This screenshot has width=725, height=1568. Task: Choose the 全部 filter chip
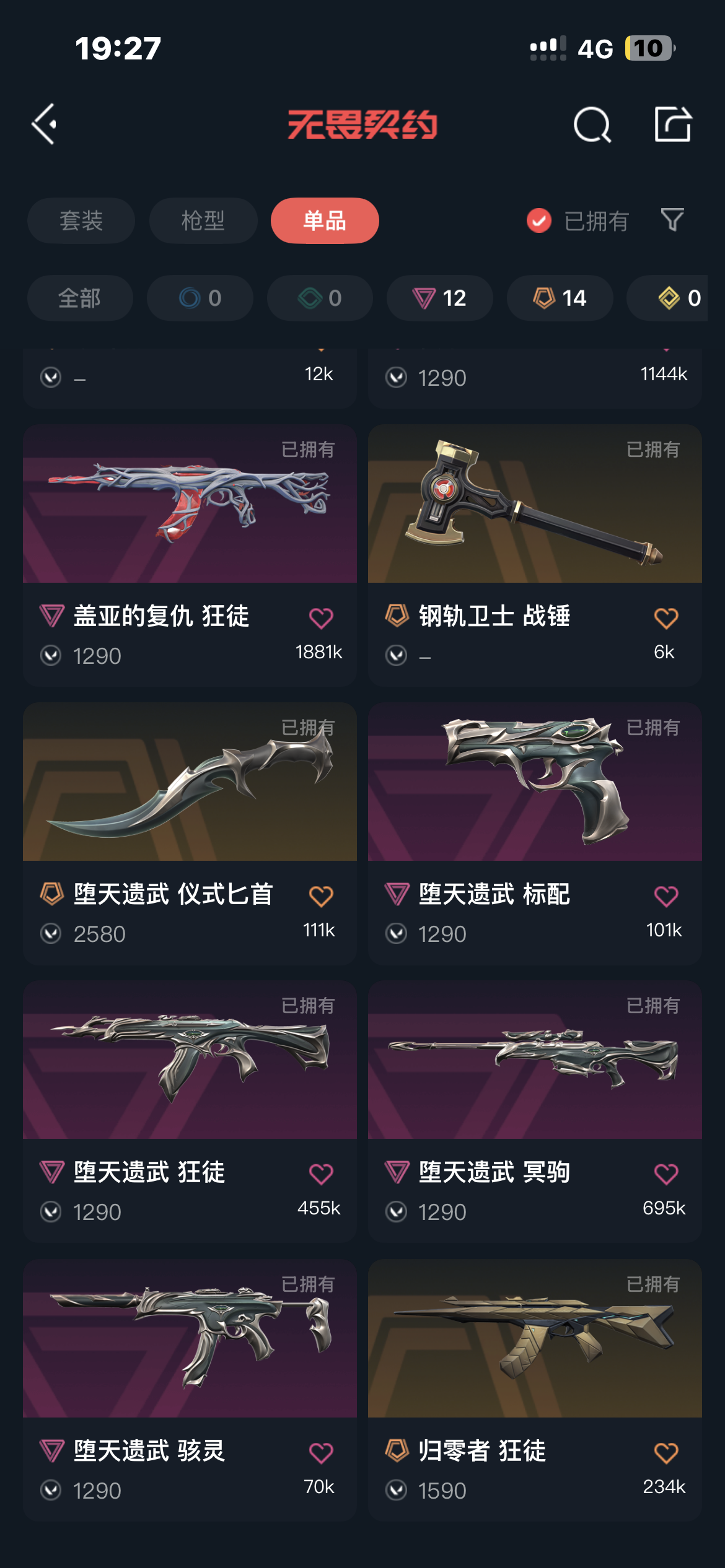pyautogui.click(x=80, y=298)
